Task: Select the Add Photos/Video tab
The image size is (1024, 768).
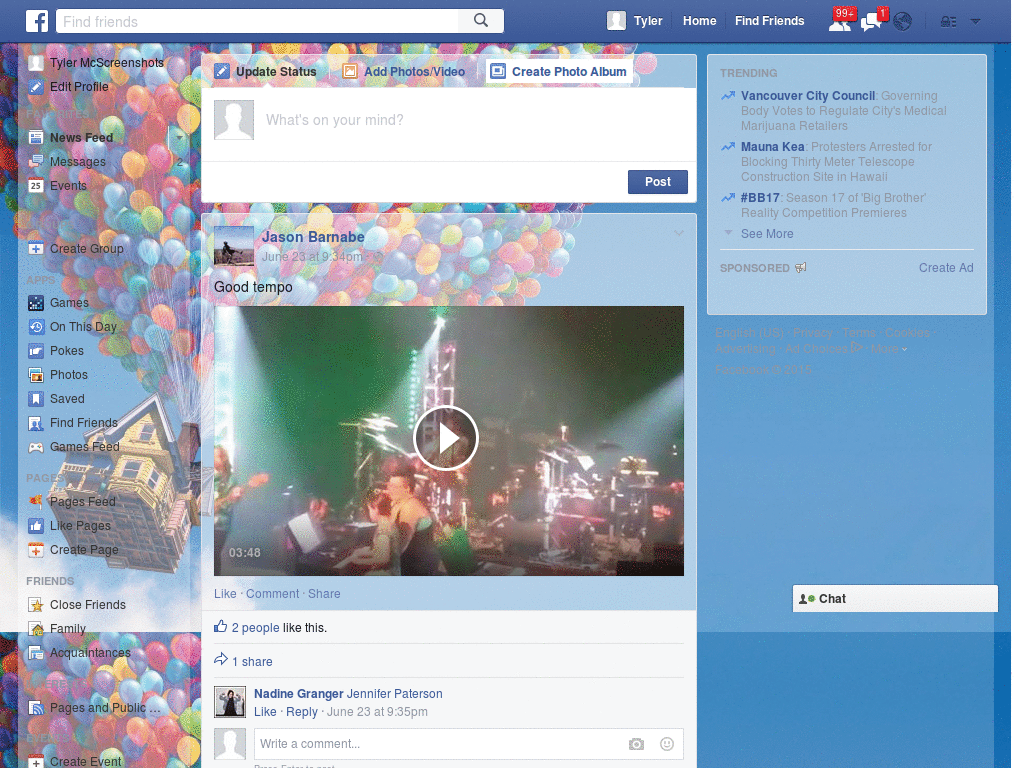Action: (x=404, y=71)
